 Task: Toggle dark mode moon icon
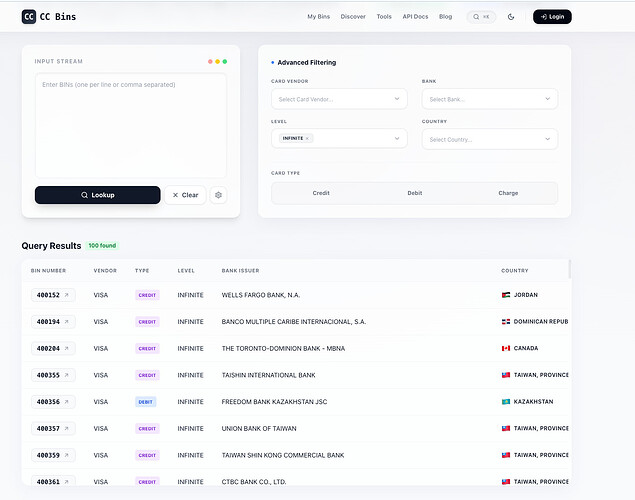pyautogui.click(x=511, y=17)
